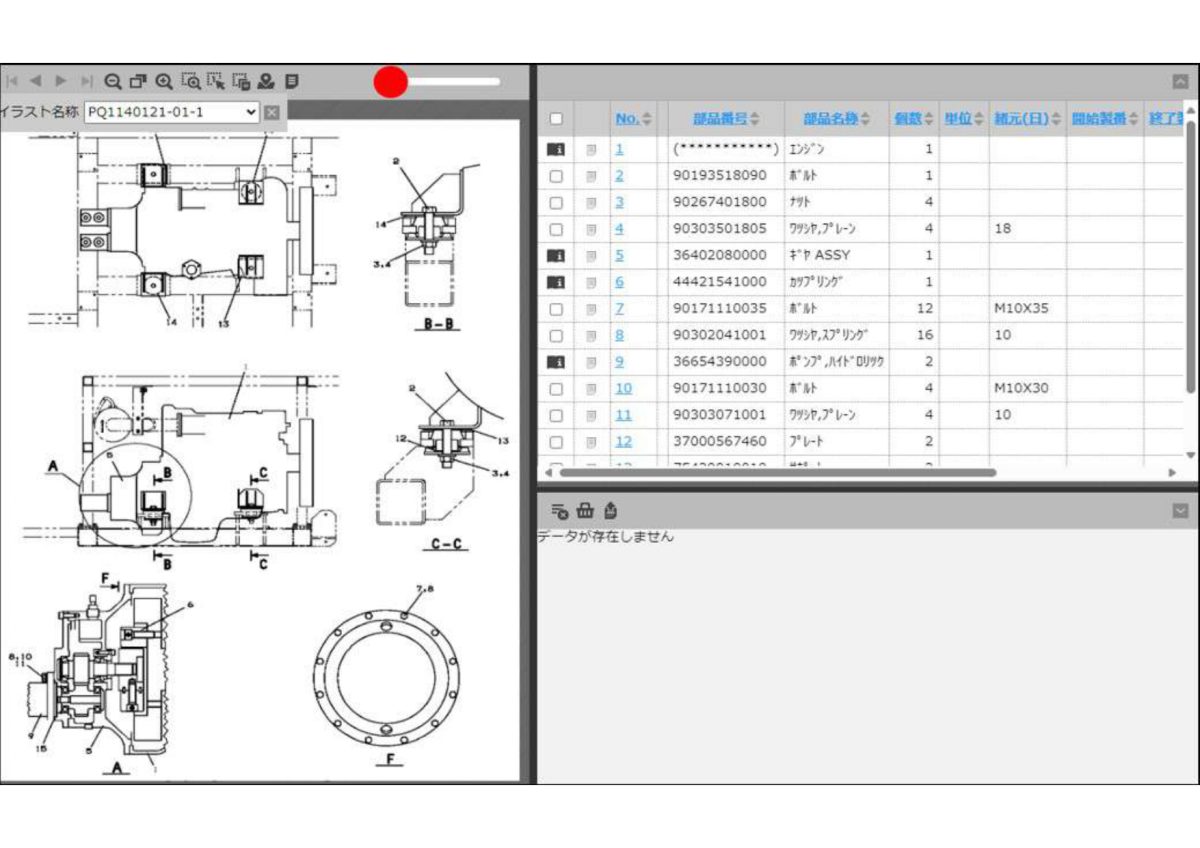The image size is (1200, 848).
Task: Click the zoom out magnifier icon
Action: 113,81
